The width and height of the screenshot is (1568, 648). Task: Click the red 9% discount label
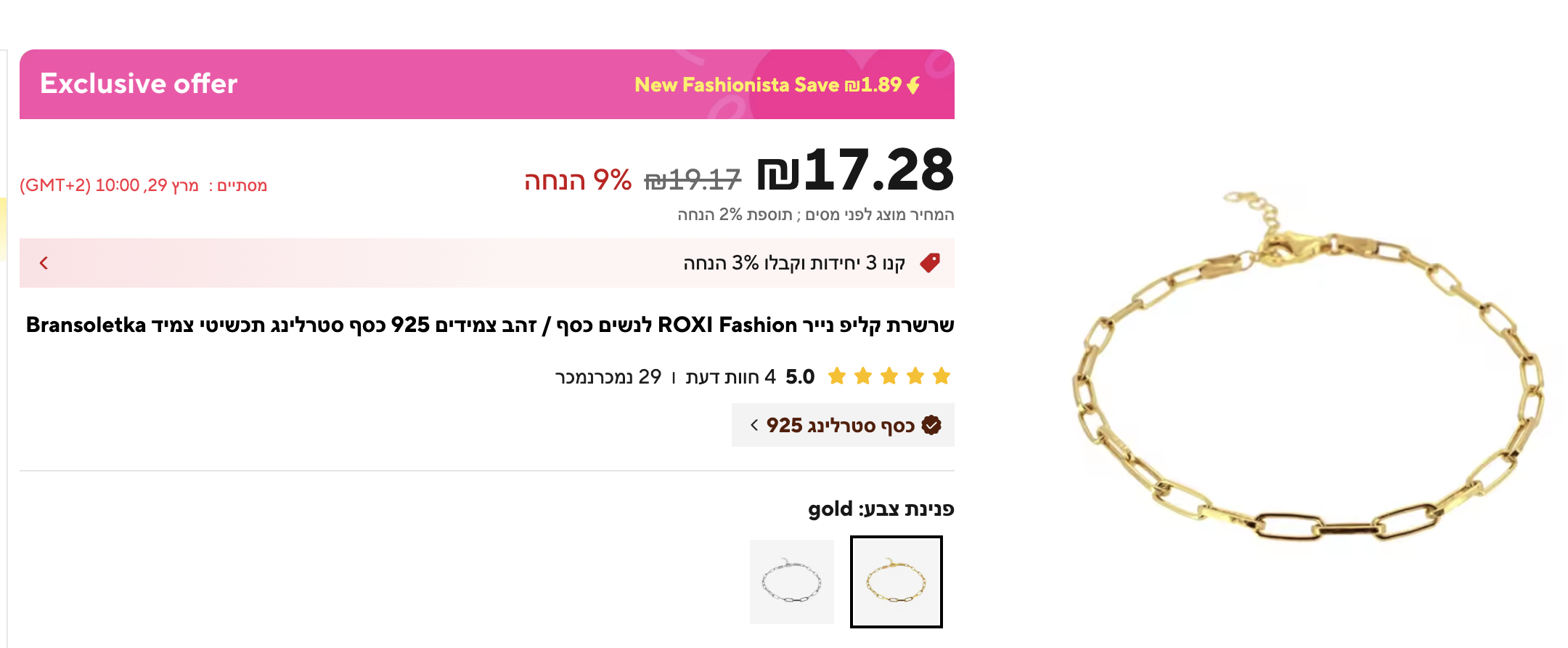pyautogui.click(x=578, y=180)
